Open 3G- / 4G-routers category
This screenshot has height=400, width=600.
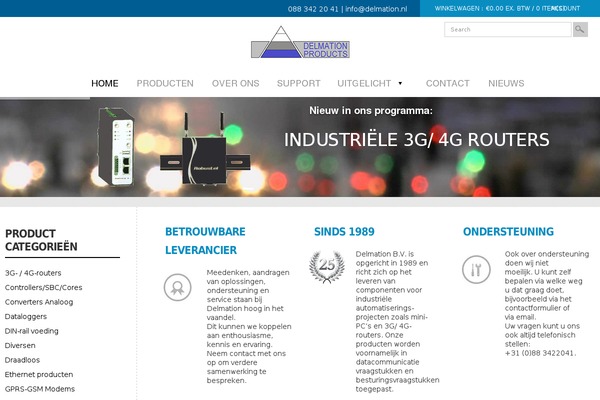click(x=33, y=273)
